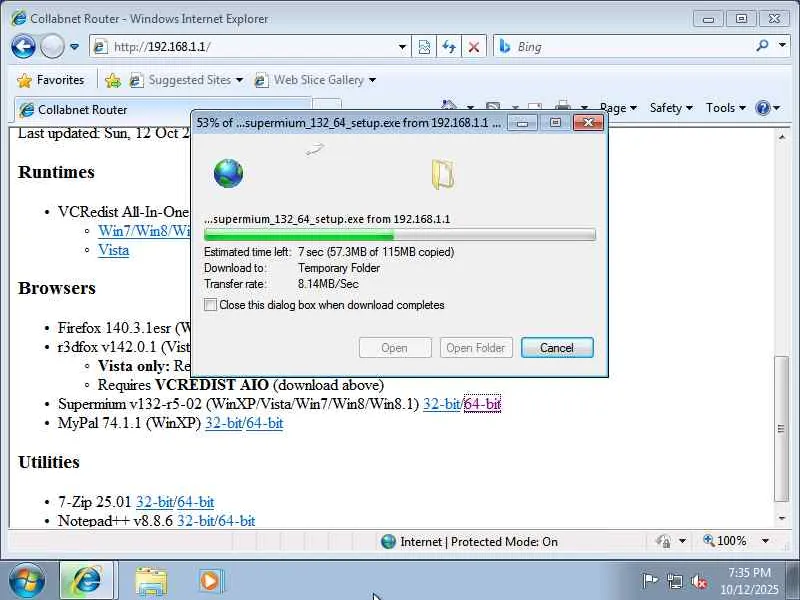Viewport: 800px width, 600px height.
Task: Open the Tools menu
Action: [x=726, y=108]
